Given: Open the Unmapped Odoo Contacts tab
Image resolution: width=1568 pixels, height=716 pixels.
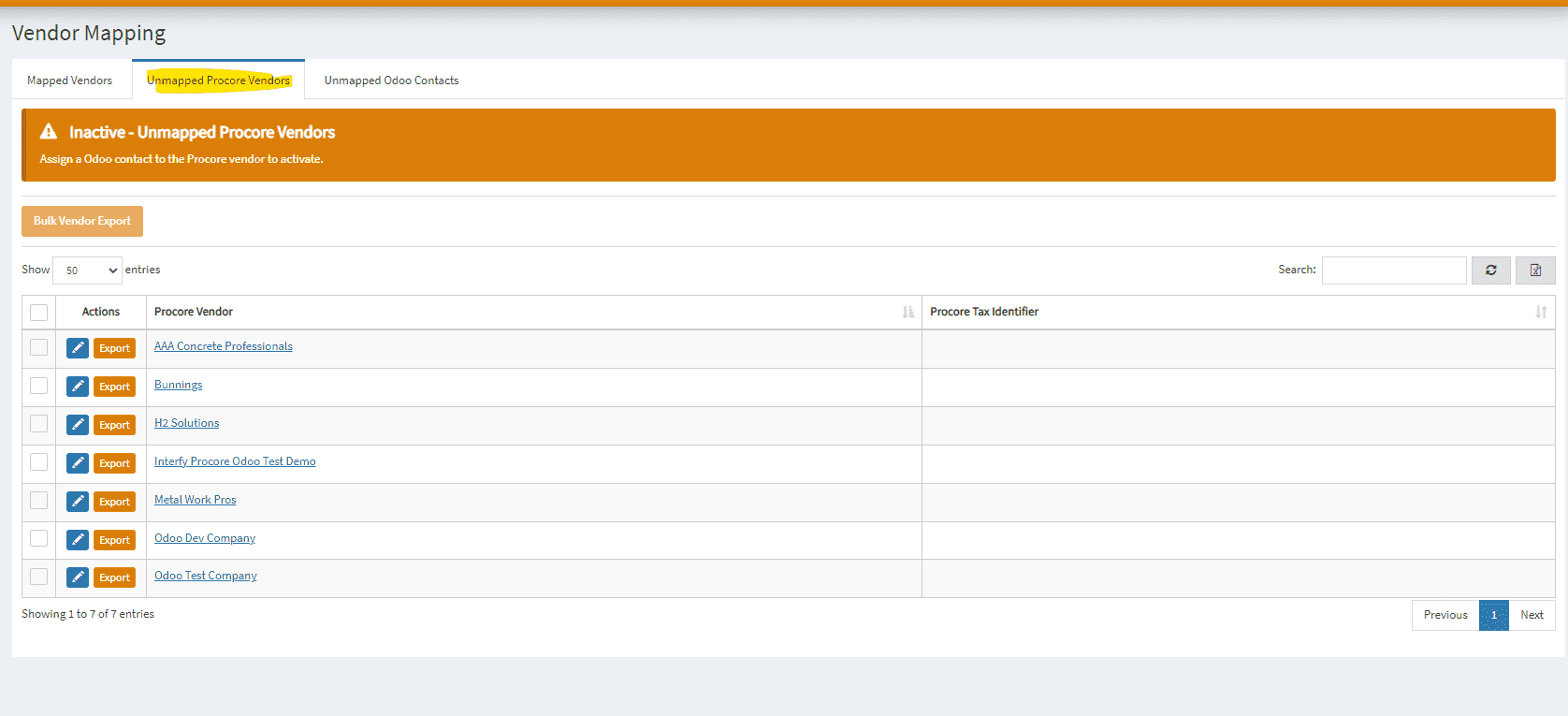Looking at the screenshot, I should 391,80.
